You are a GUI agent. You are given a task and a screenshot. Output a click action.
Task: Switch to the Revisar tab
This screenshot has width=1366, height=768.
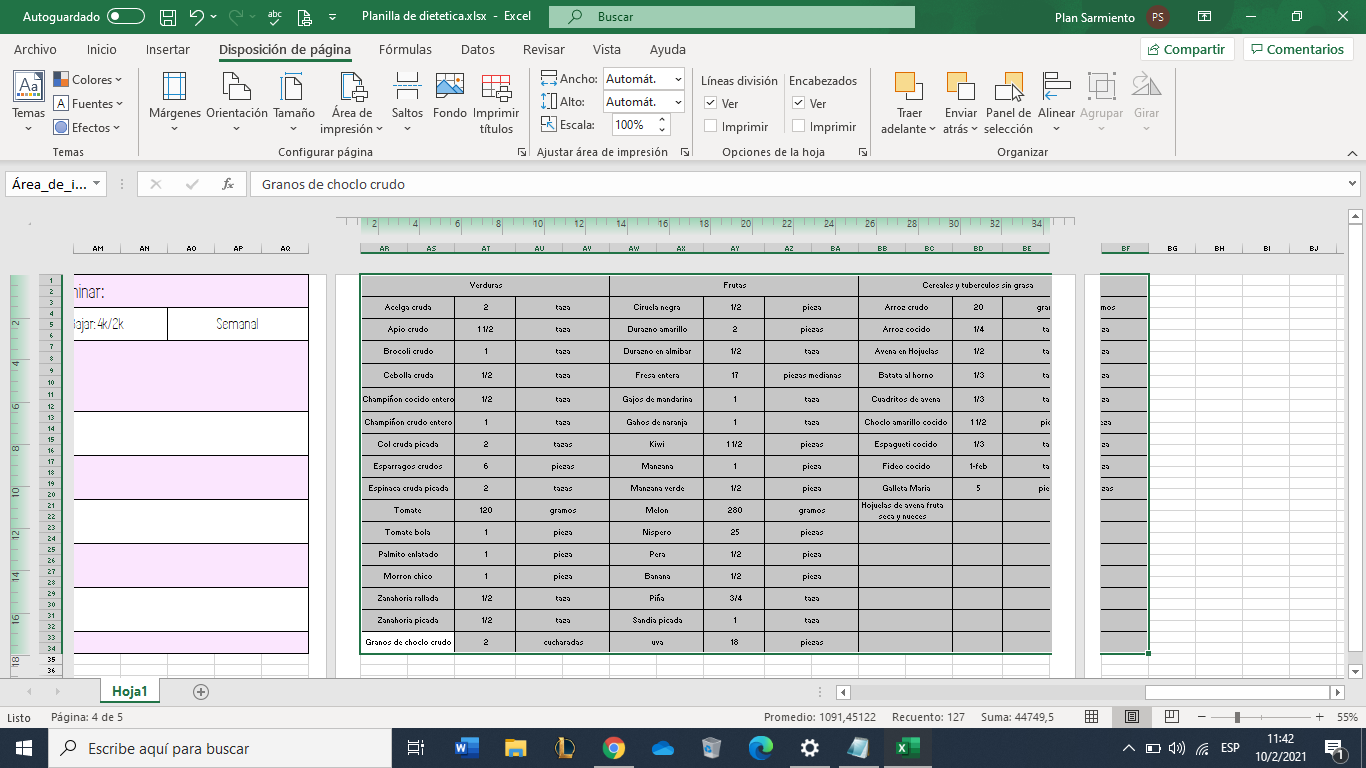(544, 49)
